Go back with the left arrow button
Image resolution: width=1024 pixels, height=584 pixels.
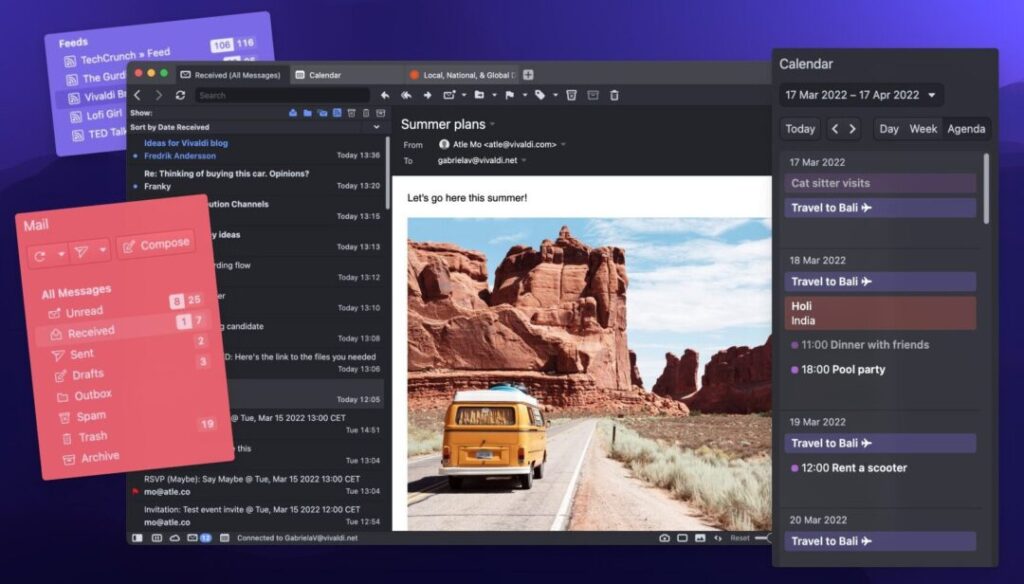(138, 95)
